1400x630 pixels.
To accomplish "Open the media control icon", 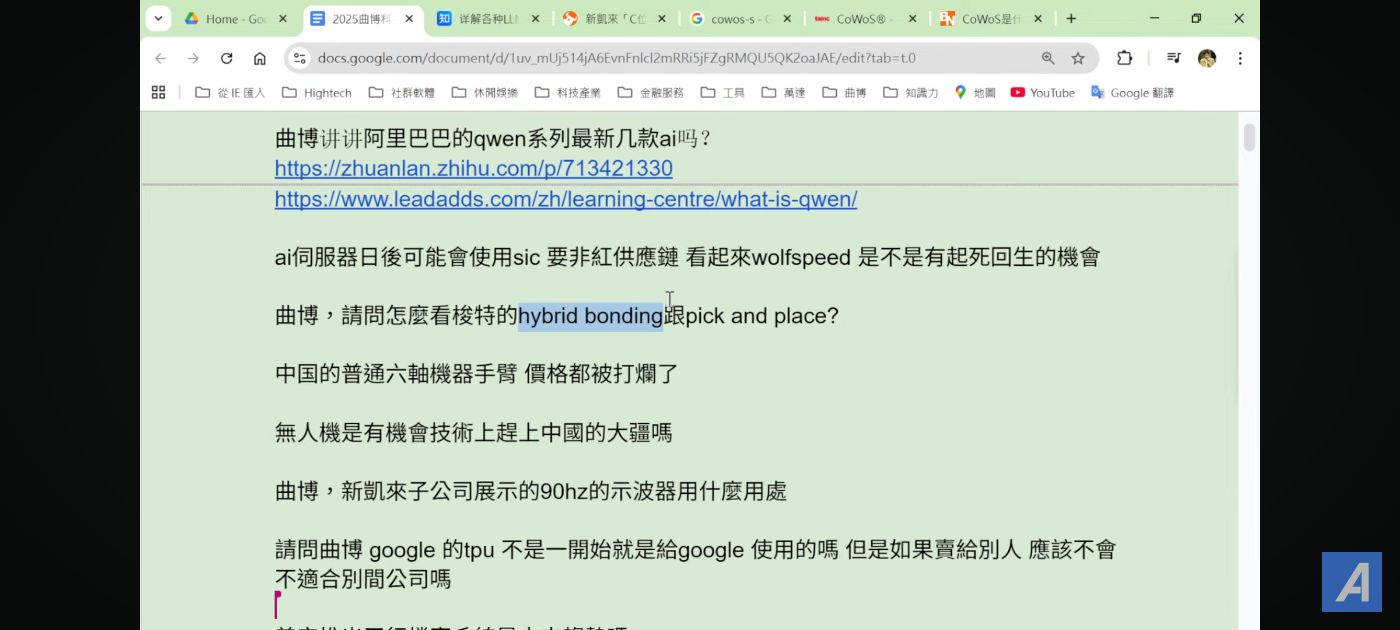I will [x=1174, y=58].
